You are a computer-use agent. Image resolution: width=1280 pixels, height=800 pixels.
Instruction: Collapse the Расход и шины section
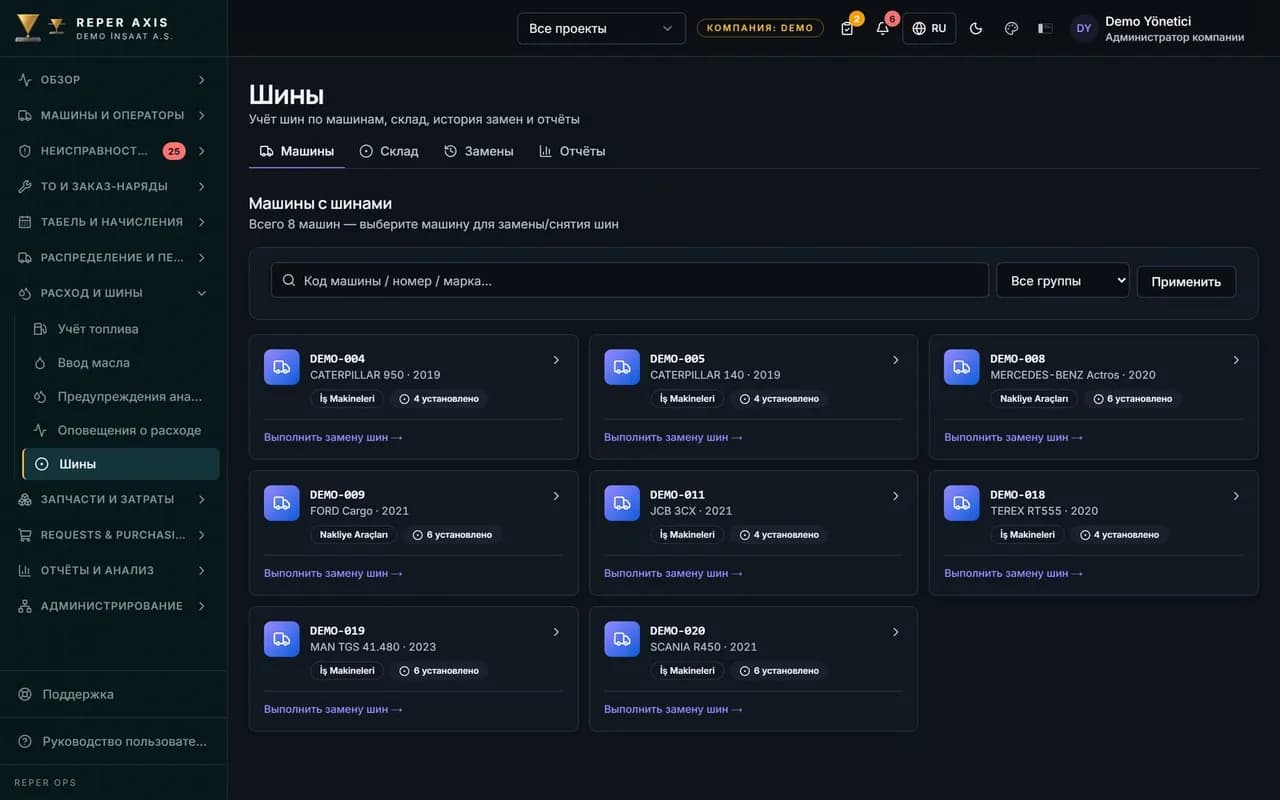point(113,293)
